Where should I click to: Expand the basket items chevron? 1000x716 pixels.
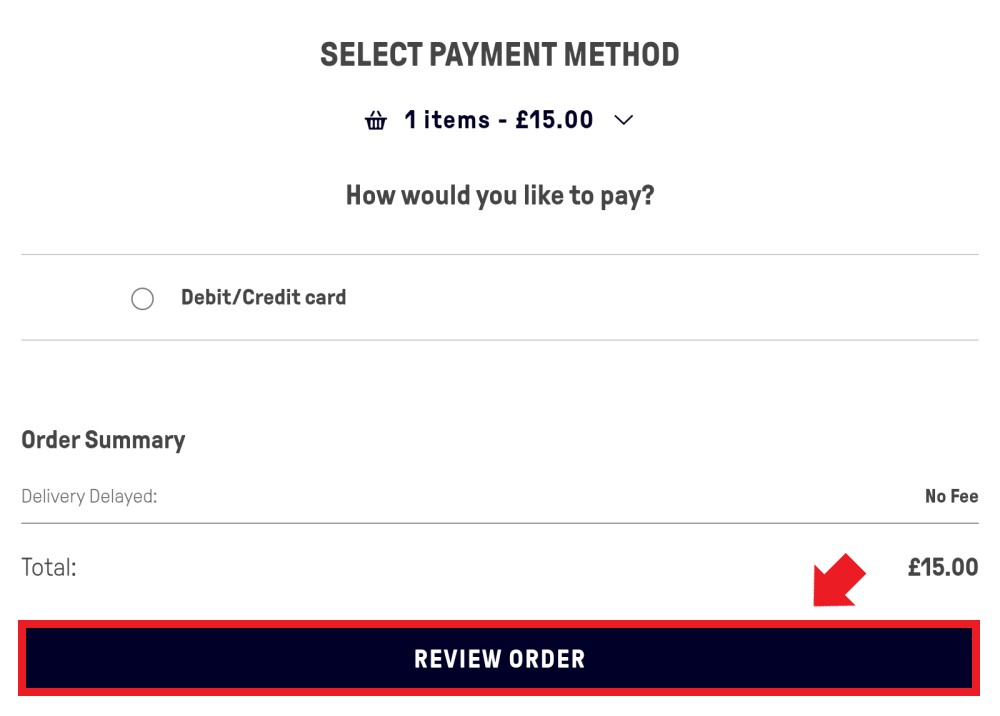(x=623, y=120)
